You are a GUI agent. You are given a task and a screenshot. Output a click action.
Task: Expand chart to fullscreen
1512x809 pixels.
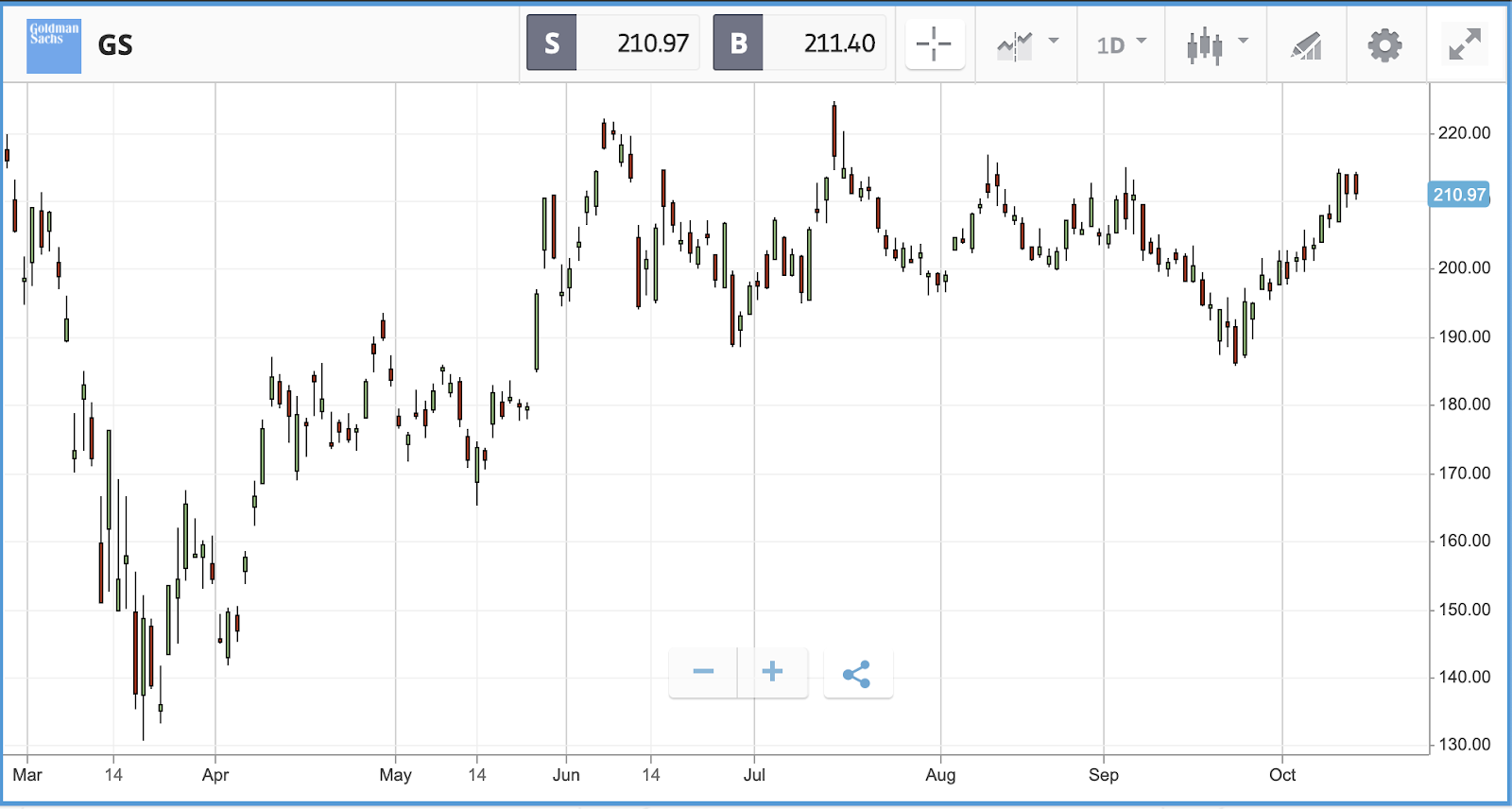[x=1465, y=44]
